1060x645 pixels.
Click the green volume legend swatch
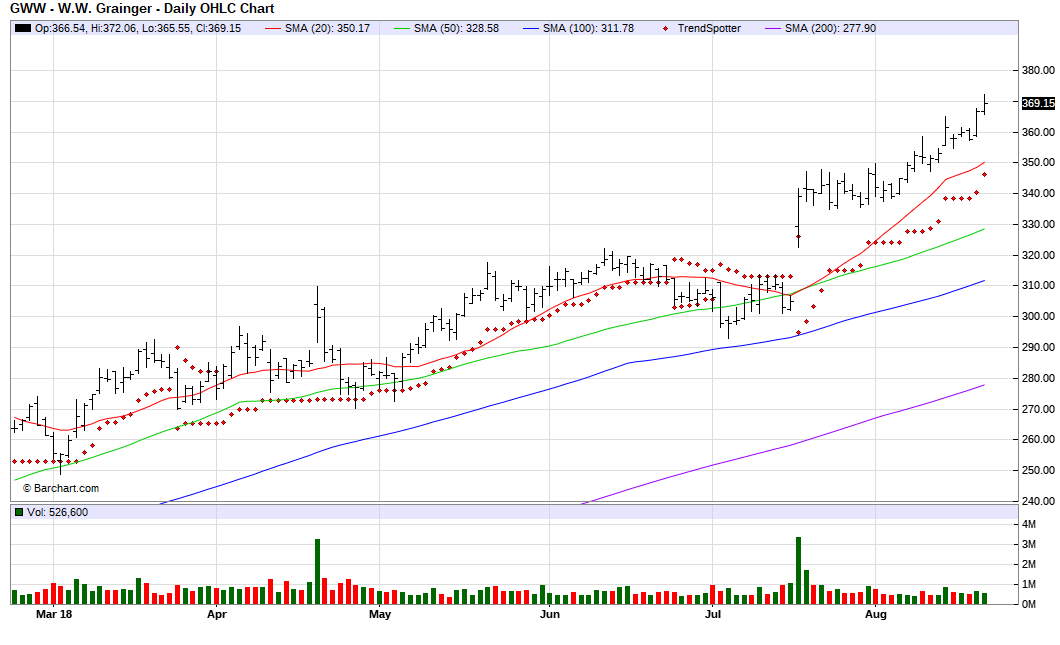[19, 512]
